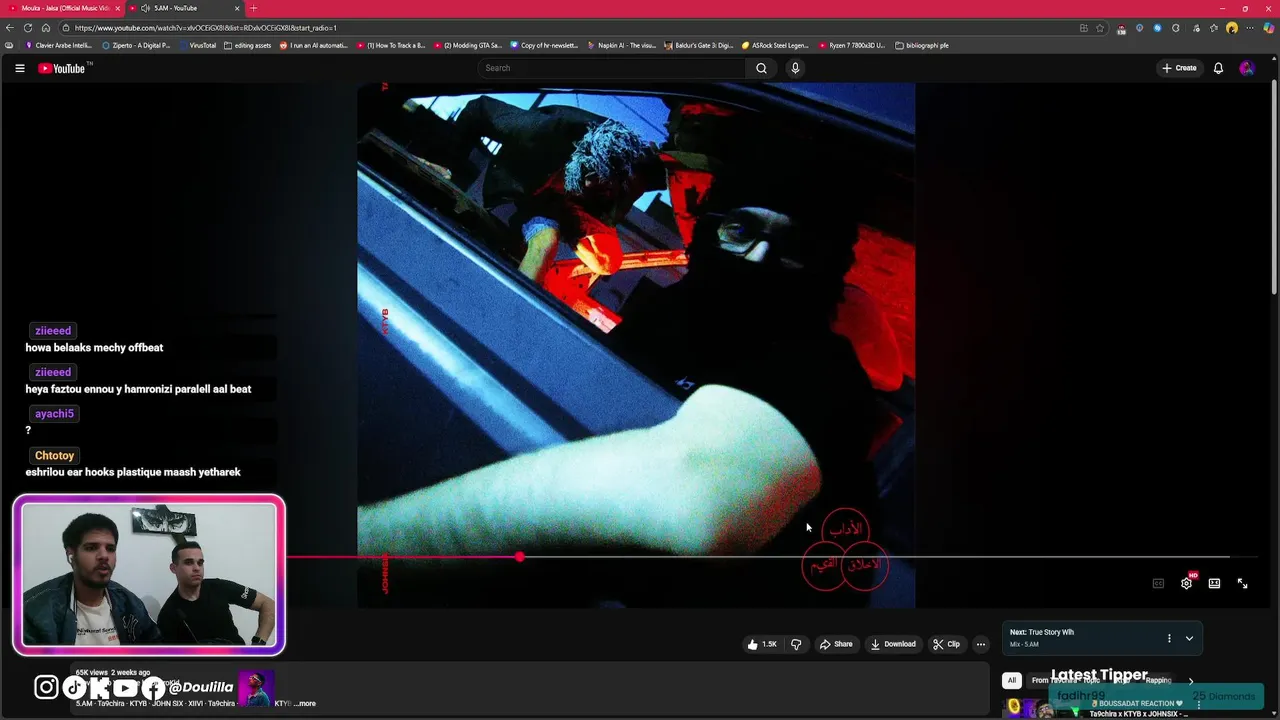Switch to Moulta - Jalsa browser tab

click(x=64, y=8)
